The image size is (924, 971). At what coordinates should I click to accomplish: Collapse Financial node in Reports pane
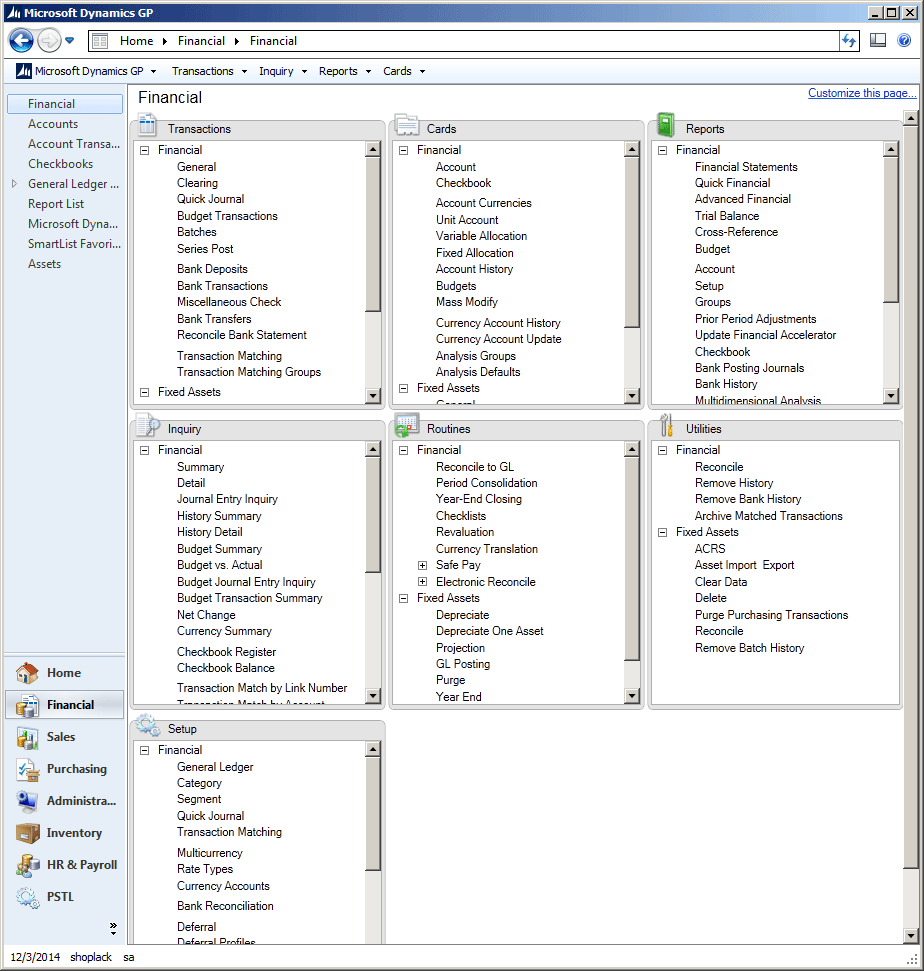coord(662,150)
